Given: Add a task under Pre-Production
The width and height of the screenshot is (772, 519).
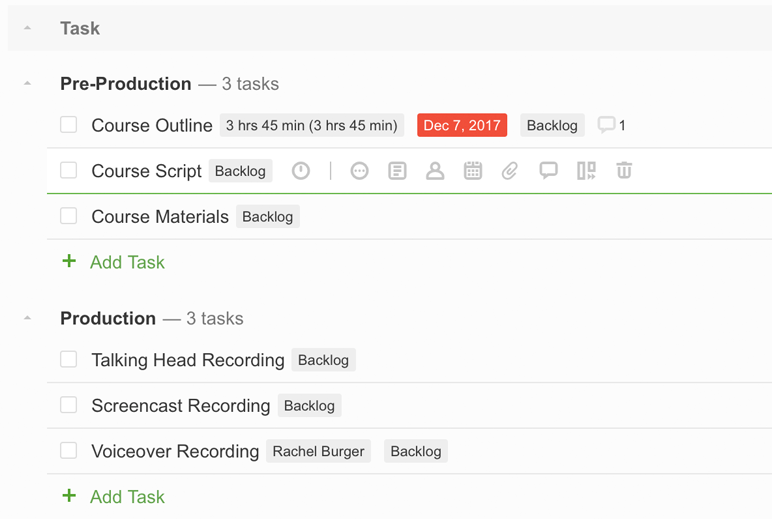Looking at the screenshot, I should [x=127, y=262].
